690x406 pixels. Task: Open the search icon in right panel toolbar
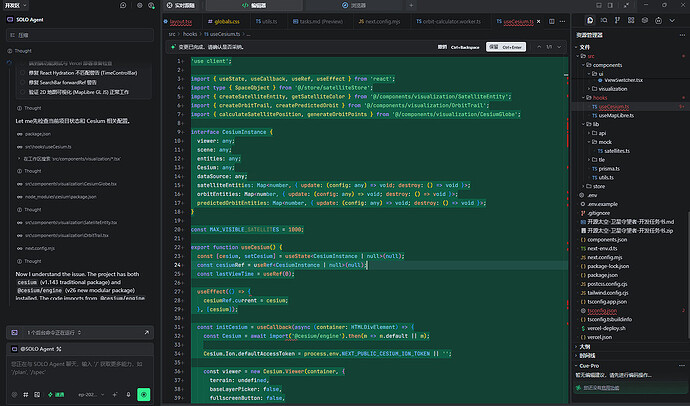(x=604, y=20)
